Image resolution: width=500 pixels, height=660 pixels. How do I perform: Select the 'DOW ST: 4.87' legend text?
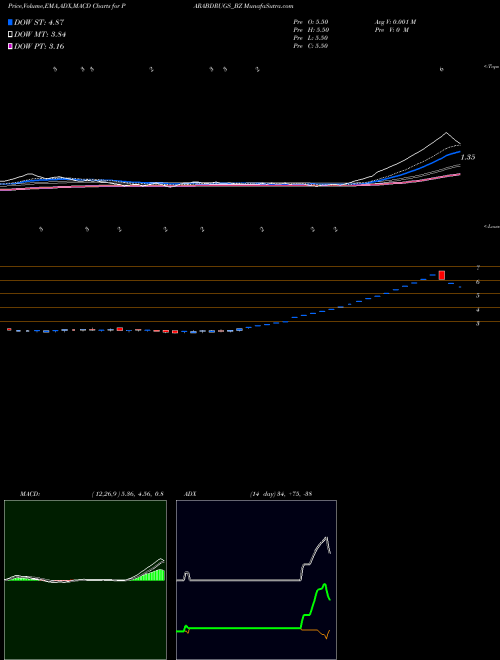[39, 22]
